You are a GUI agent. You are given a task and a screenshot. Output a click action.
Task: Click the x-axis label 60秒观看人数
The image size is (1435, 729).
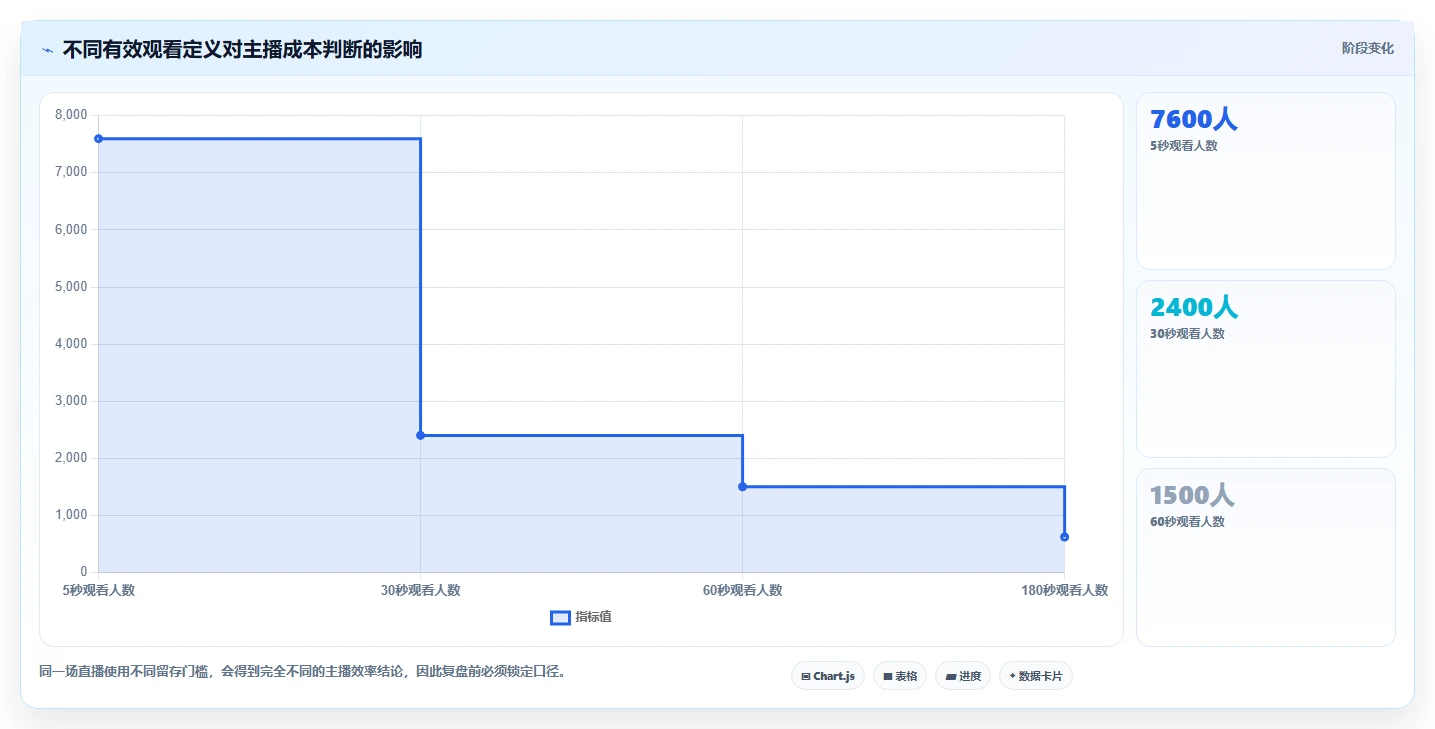click(x=742, y=590)
